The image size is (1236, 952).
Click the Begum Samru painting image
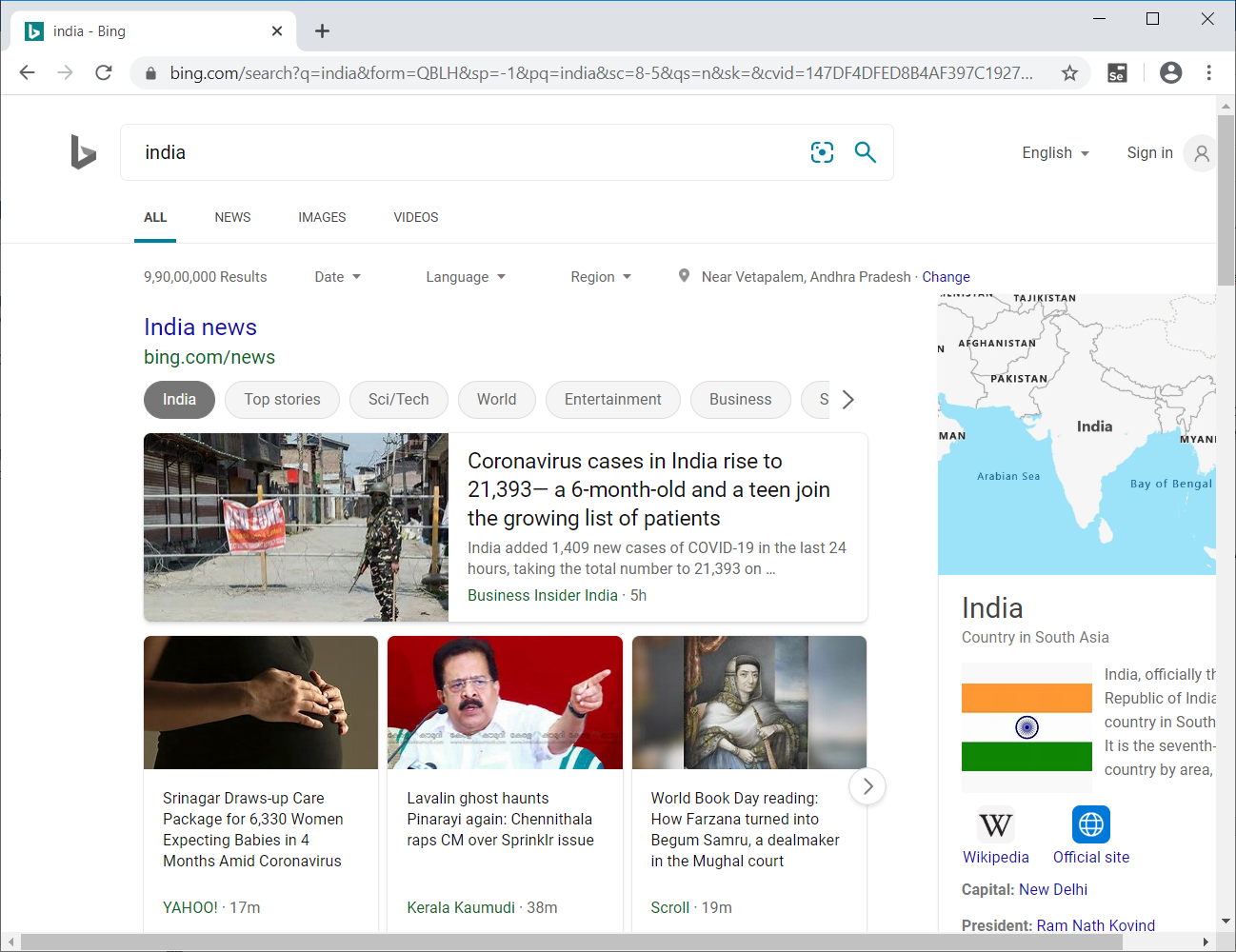click(749, 703)
